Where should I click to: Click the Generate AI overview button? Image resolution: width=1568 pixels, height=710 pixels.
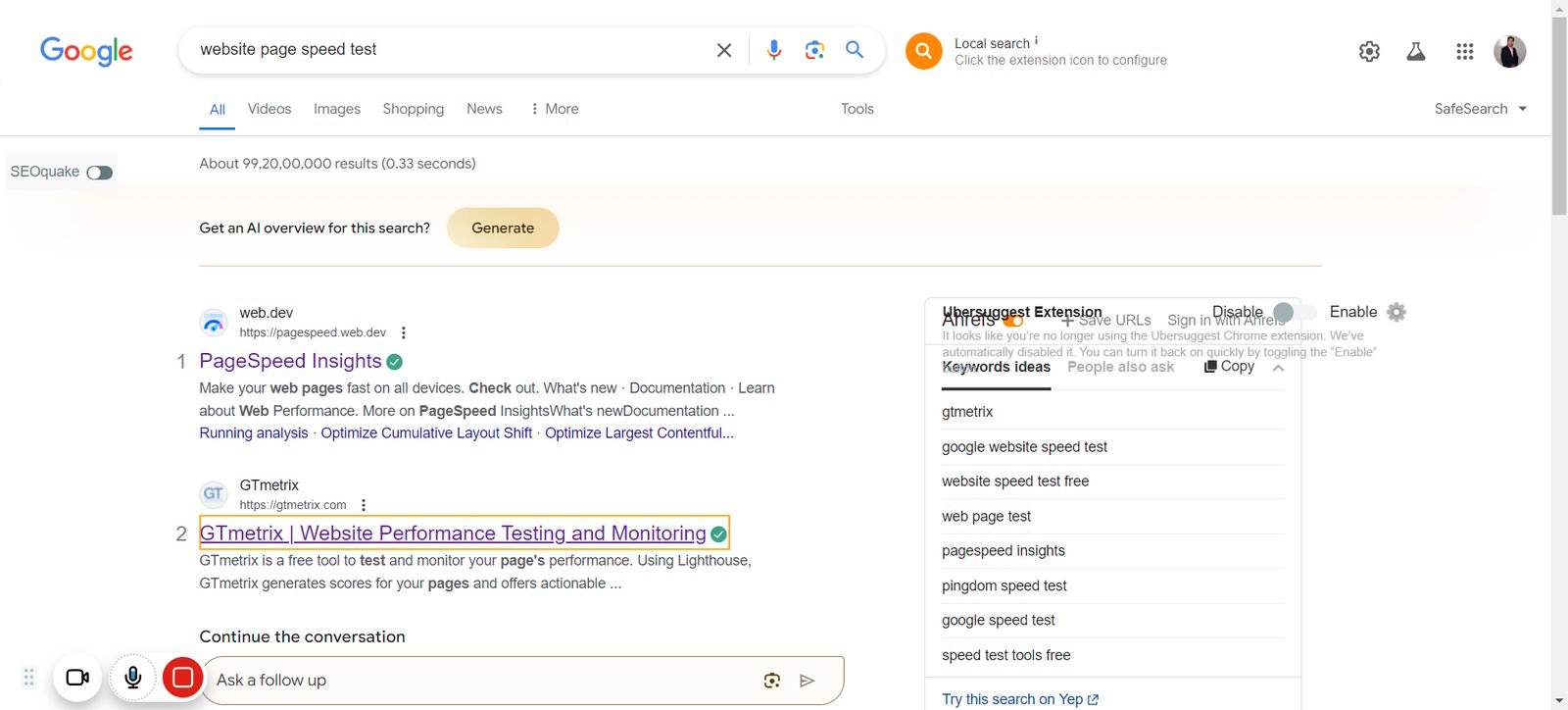[503, 228]
